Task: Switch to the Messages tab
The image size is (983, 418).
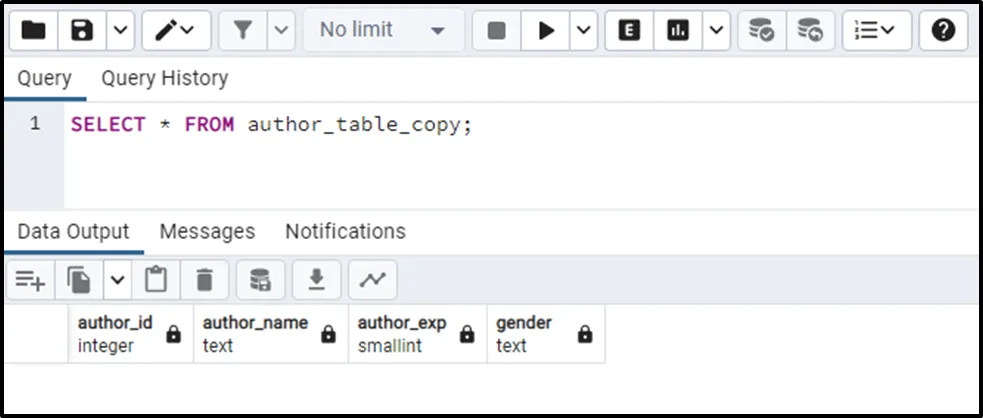Action: coord(207,231)
